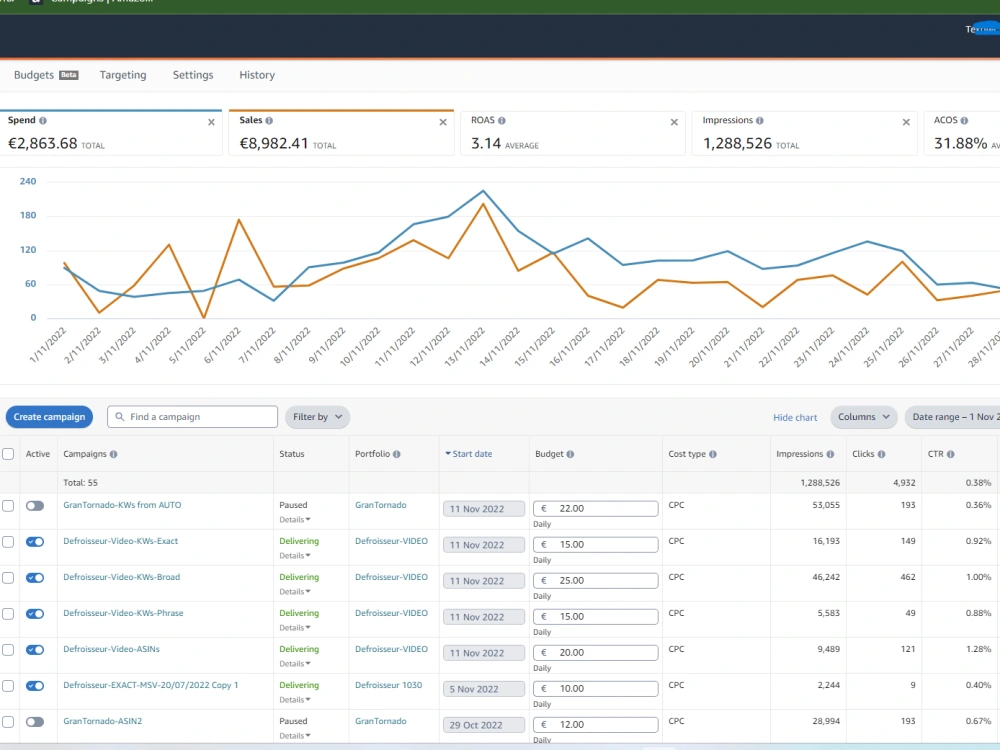1000x750 pixels.
Task: Enable the GranTornado-ASIN2 campaign toggle
Action: point(35,722)
